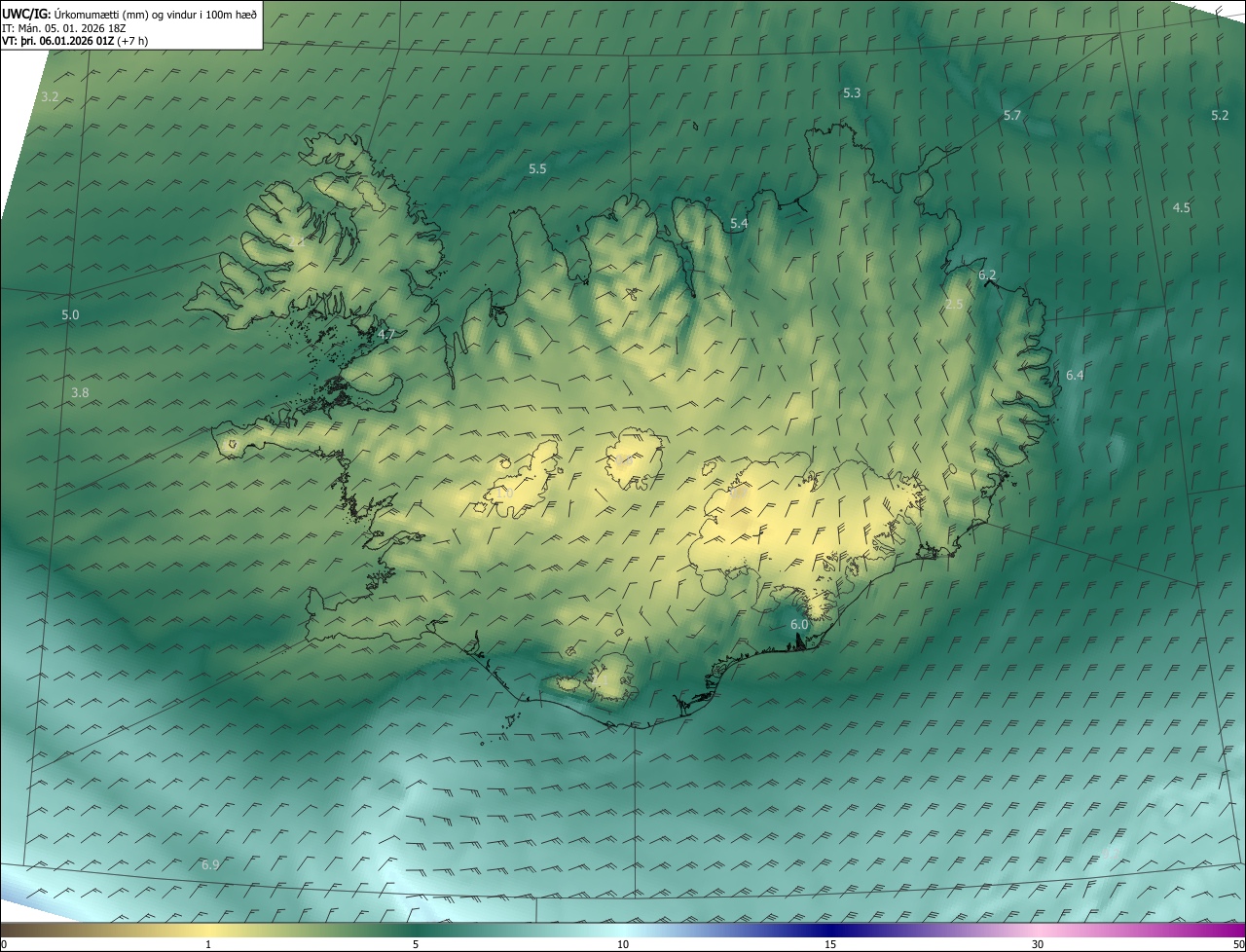Click the 0 tick on the color scale

coord(3,944)
